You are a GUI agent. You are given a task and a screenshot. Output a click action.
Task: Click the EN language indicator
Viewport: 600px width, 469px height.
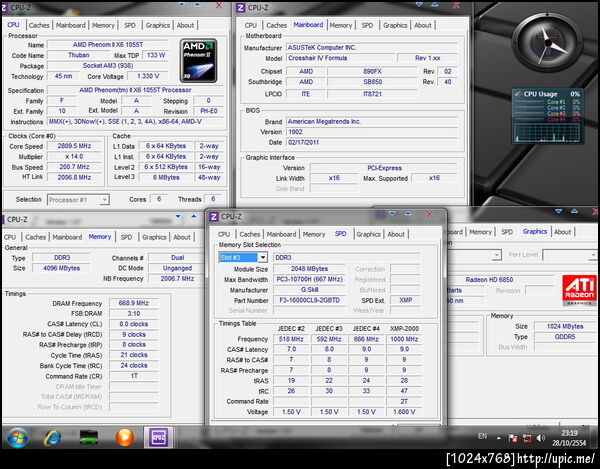coord(483,436)
